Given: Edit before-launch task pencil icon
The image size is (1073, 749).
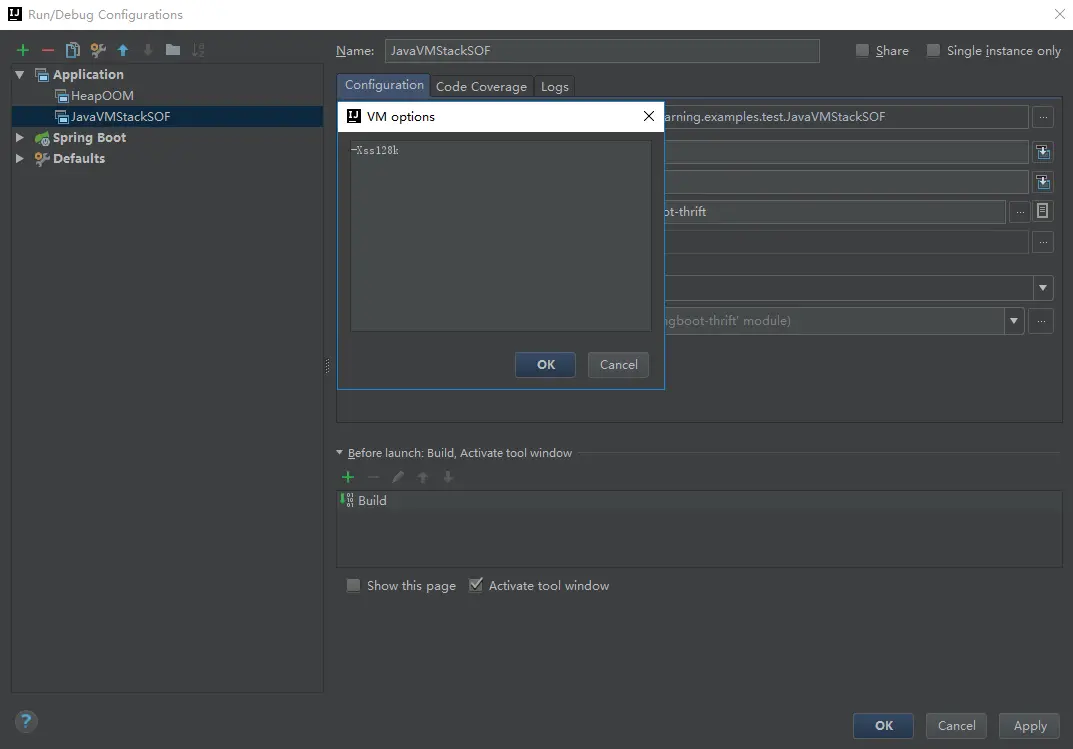Looking at the screenshot, I should [x=398, y=477].
